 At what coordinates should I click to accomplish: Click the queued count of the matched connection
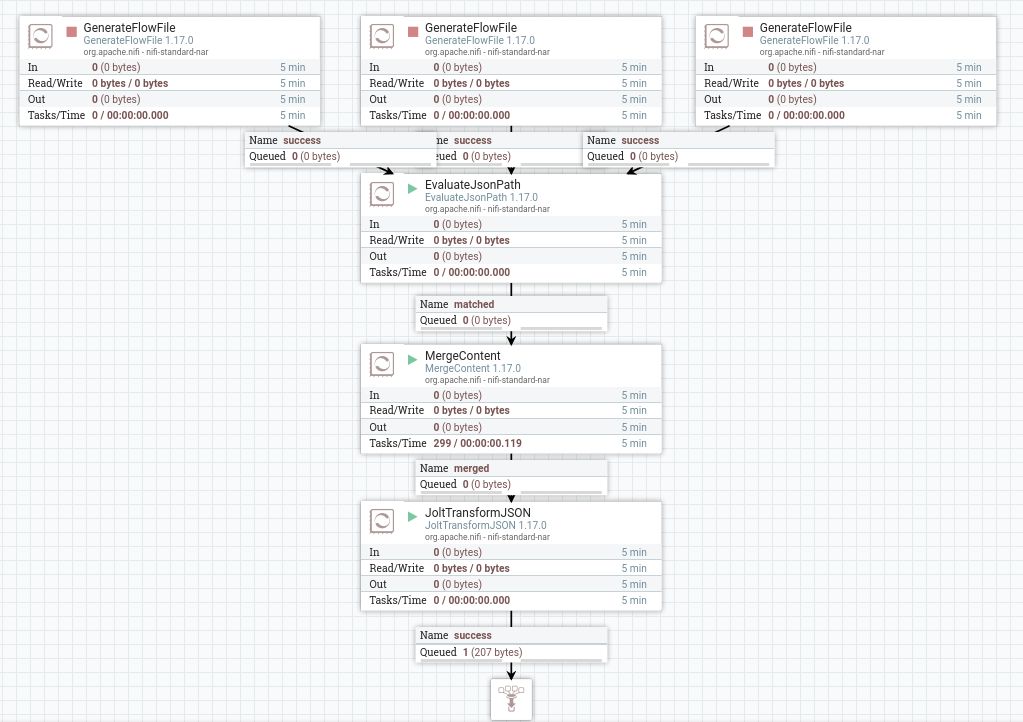pos(486,320)
